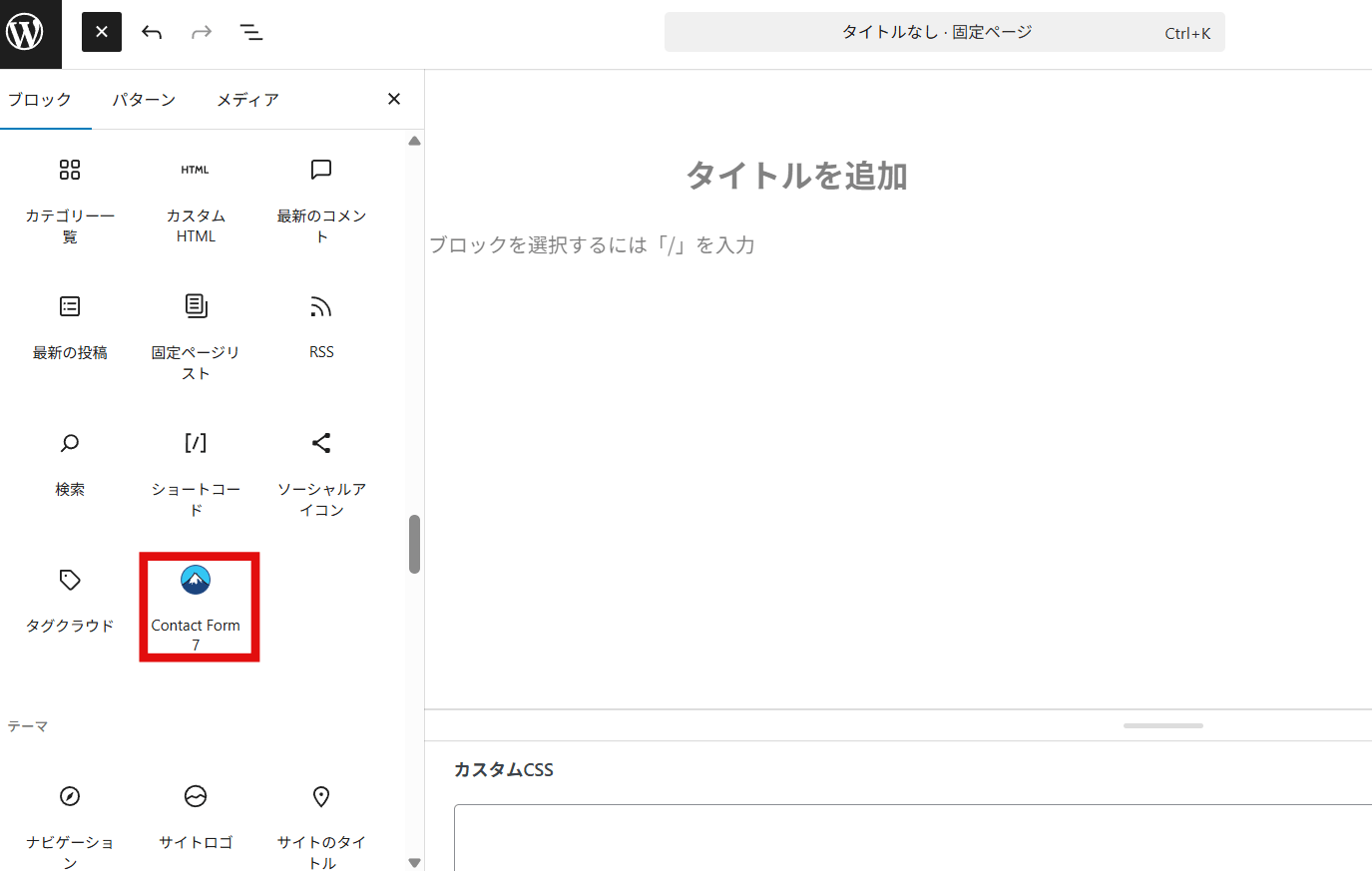Close the block inserter panel
Viewport: 1372px width, 871px height.
click(x=394, y=99)
